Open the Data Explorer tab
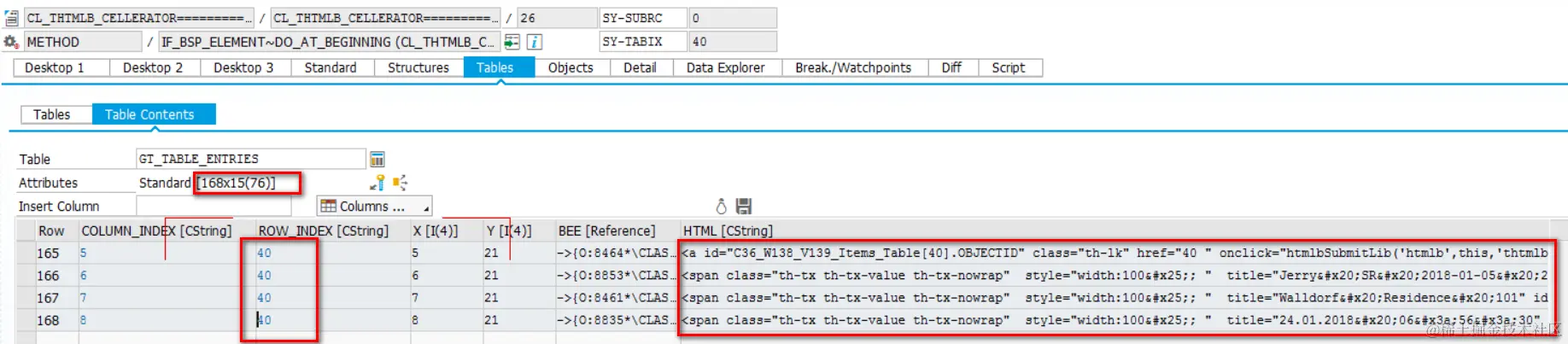The height and width of the screenshot is (344, 1568). (x=726, y=67)
